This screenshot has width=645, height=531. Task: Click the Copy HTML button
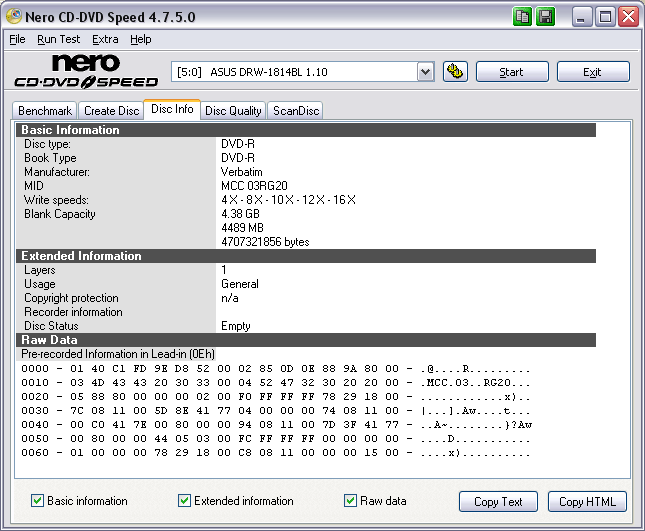point(587,501)
